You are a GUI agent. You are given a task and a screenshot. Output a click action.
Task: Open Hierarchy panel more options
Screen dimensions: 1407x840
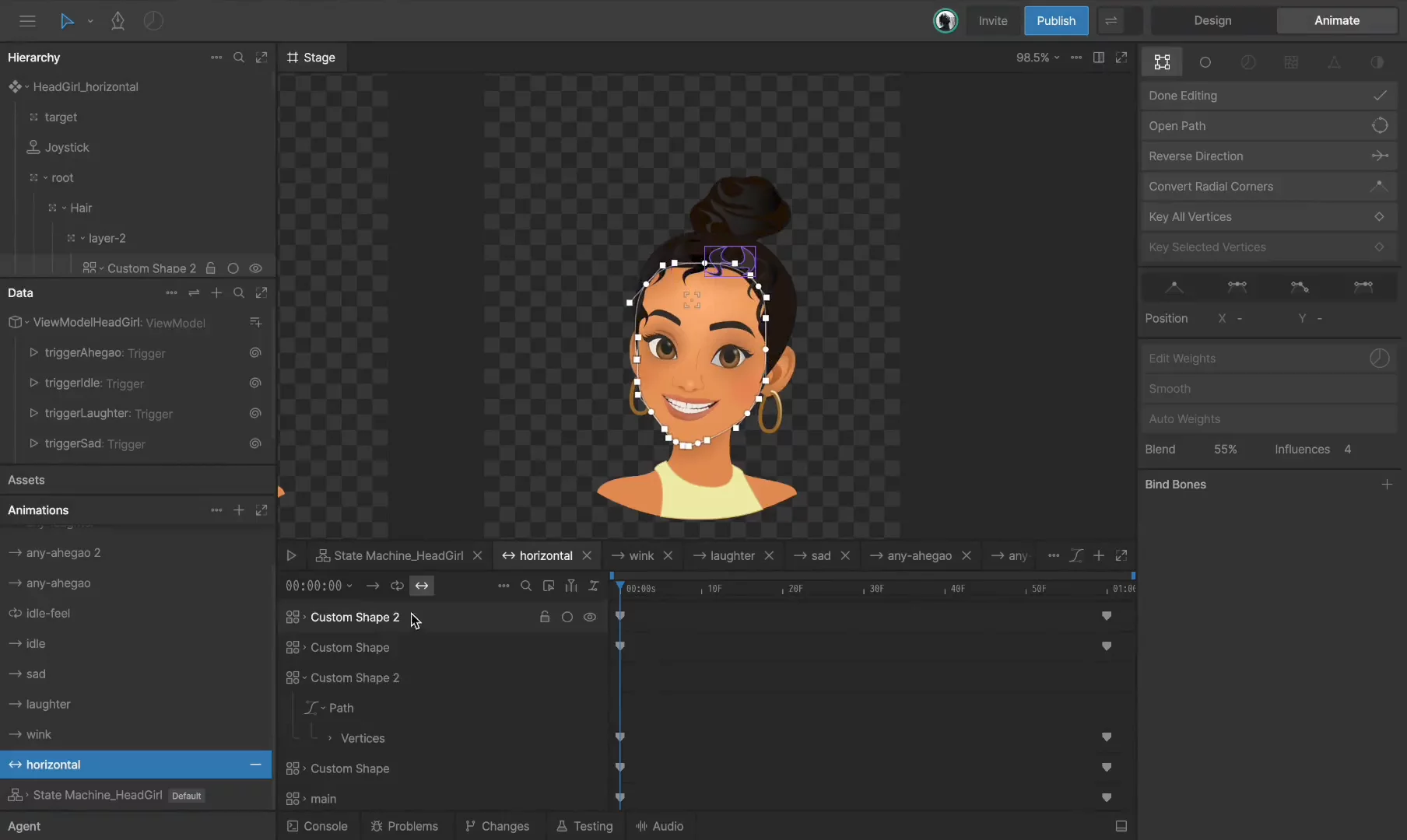coord(216,58)
